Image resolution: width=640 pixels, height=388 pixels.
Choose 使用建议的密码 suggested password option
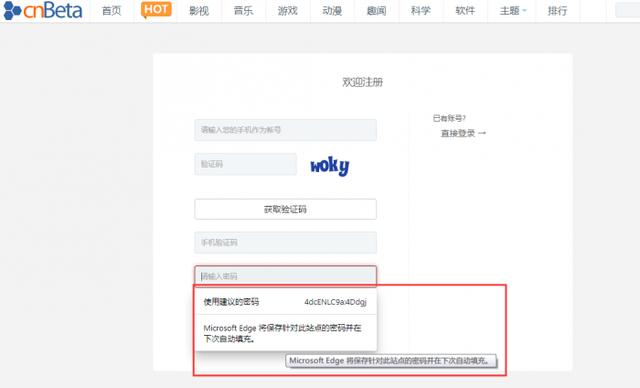[285, 302]
